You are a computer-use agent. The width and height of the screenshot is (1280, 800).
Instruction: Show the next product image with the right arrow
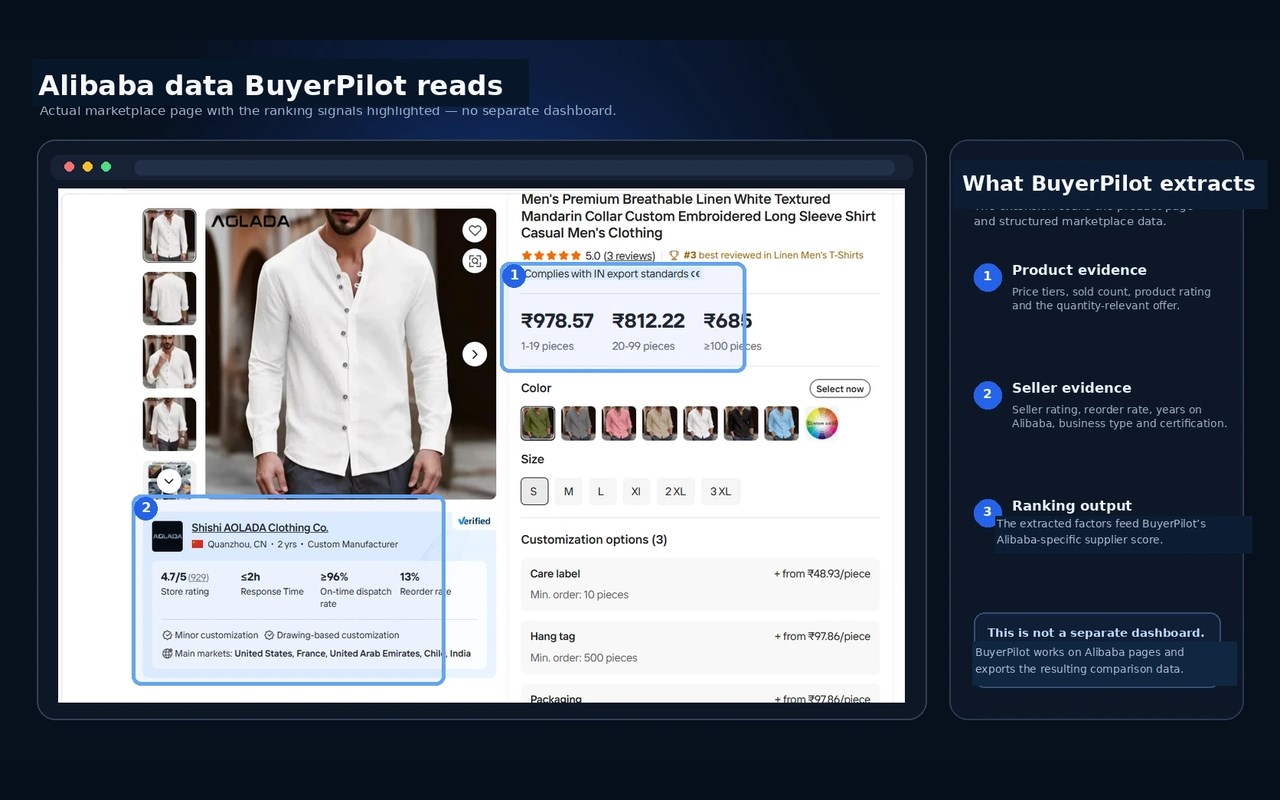(x=475, y=354)
